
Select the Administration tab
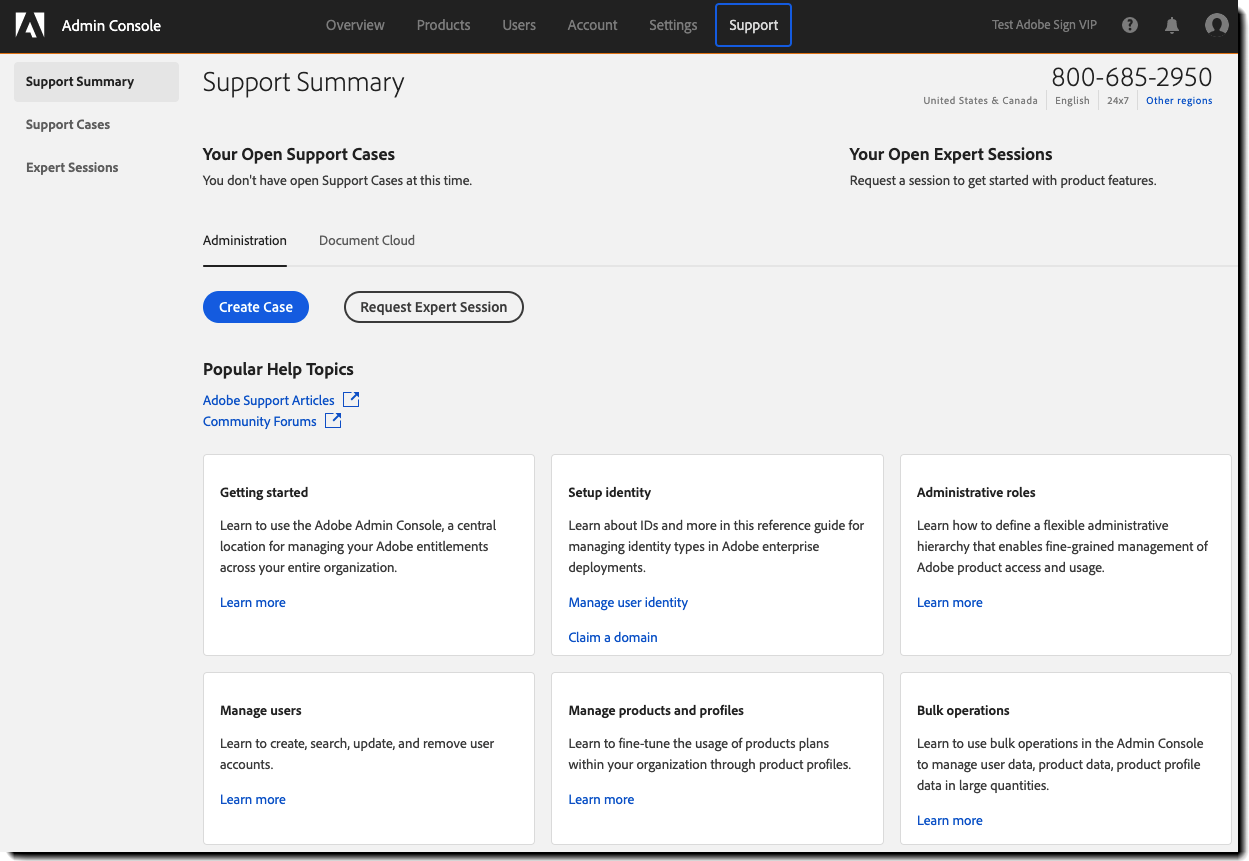pos(244,240)
